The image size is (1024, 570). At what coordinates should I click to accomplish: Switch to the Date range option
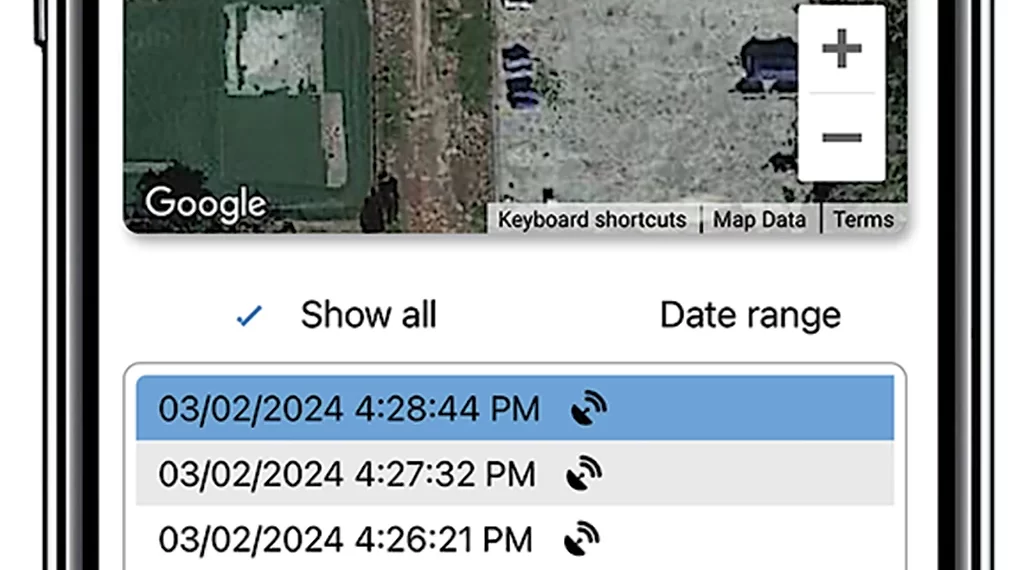[x=750, y=315]
